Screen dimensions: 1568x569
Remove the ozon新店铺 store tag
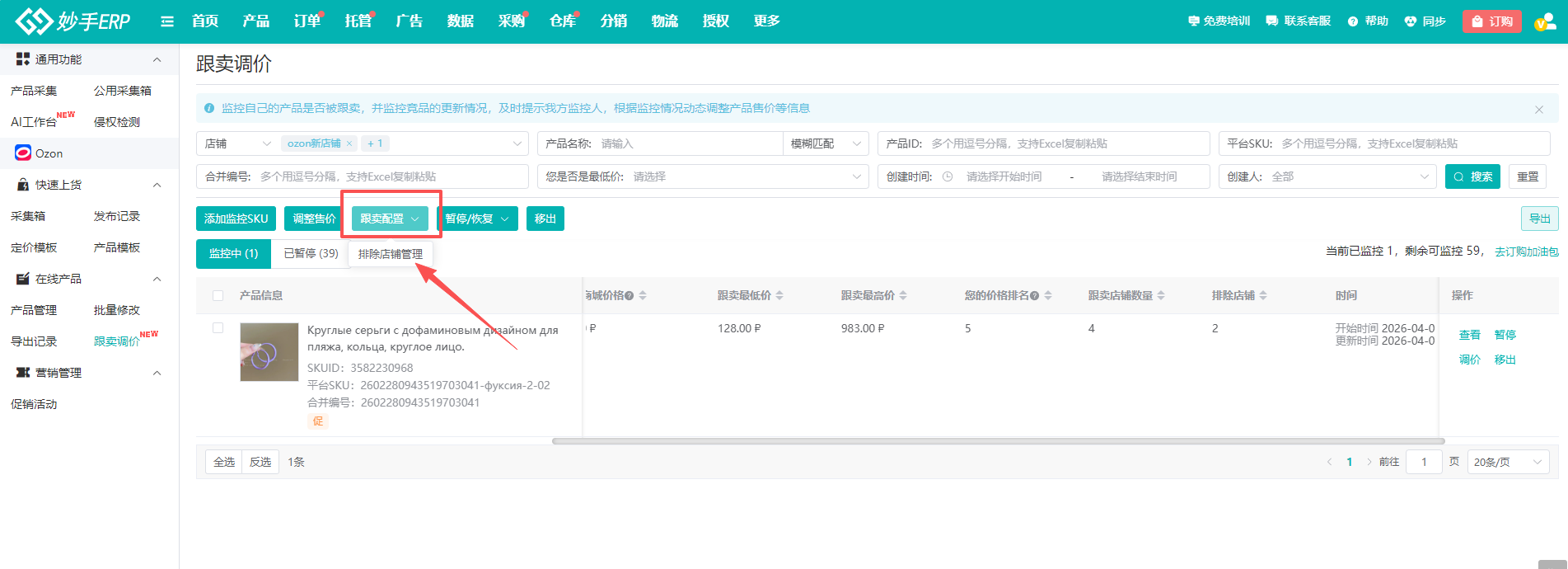(x=349, y=143)
